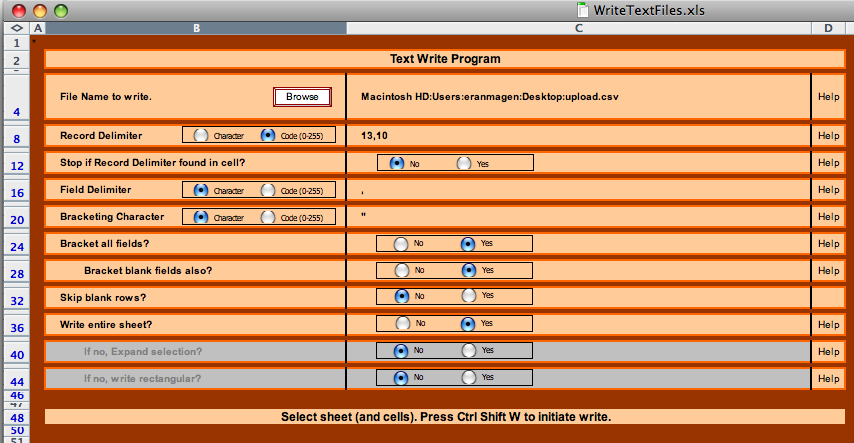Open Help for File Name to write
The height and width of the screenshot is (443, 854).
[828, 97]
